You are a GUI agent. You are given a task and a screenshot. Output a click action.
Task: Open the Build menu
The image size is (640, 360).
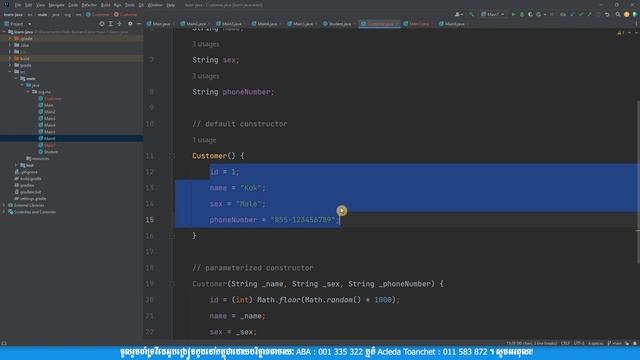pyautogui.click(x=105, y=5)
